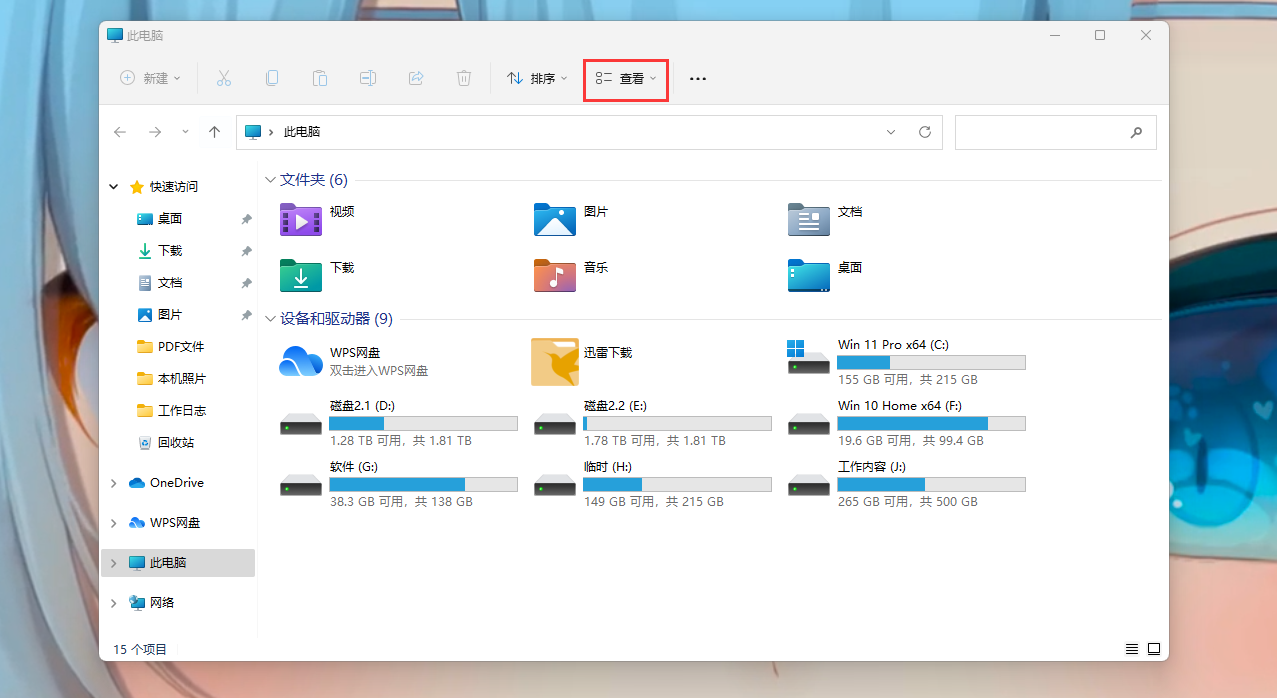
Task: Select the 桌面 folder icon in main pane
Action: [x=808, y=275]
